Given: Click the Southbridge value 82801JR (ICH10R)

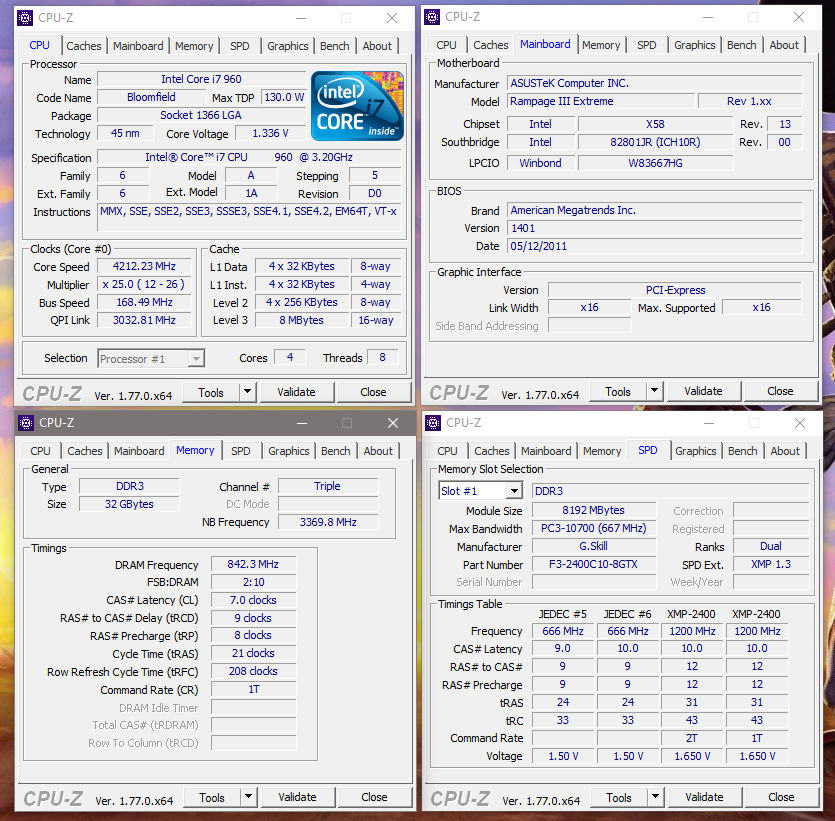Looking at the screenshot, I should pos(655,142).
